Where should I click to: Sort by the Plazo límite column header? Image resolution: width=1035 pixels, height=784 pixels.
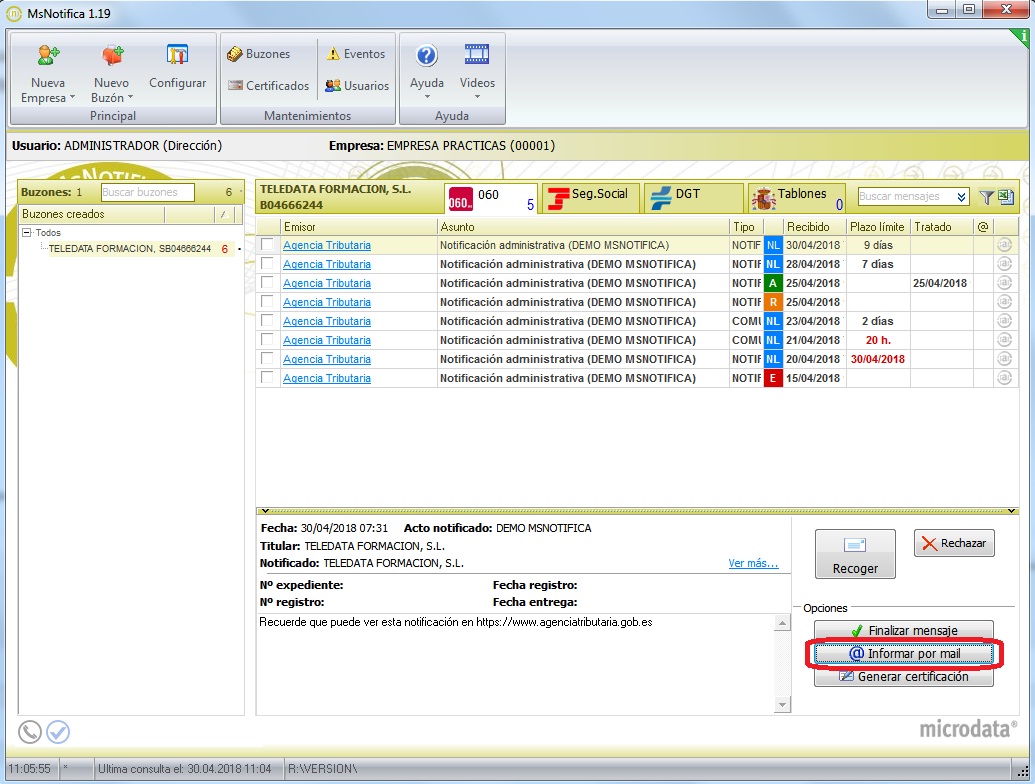[x=877, y=227]
